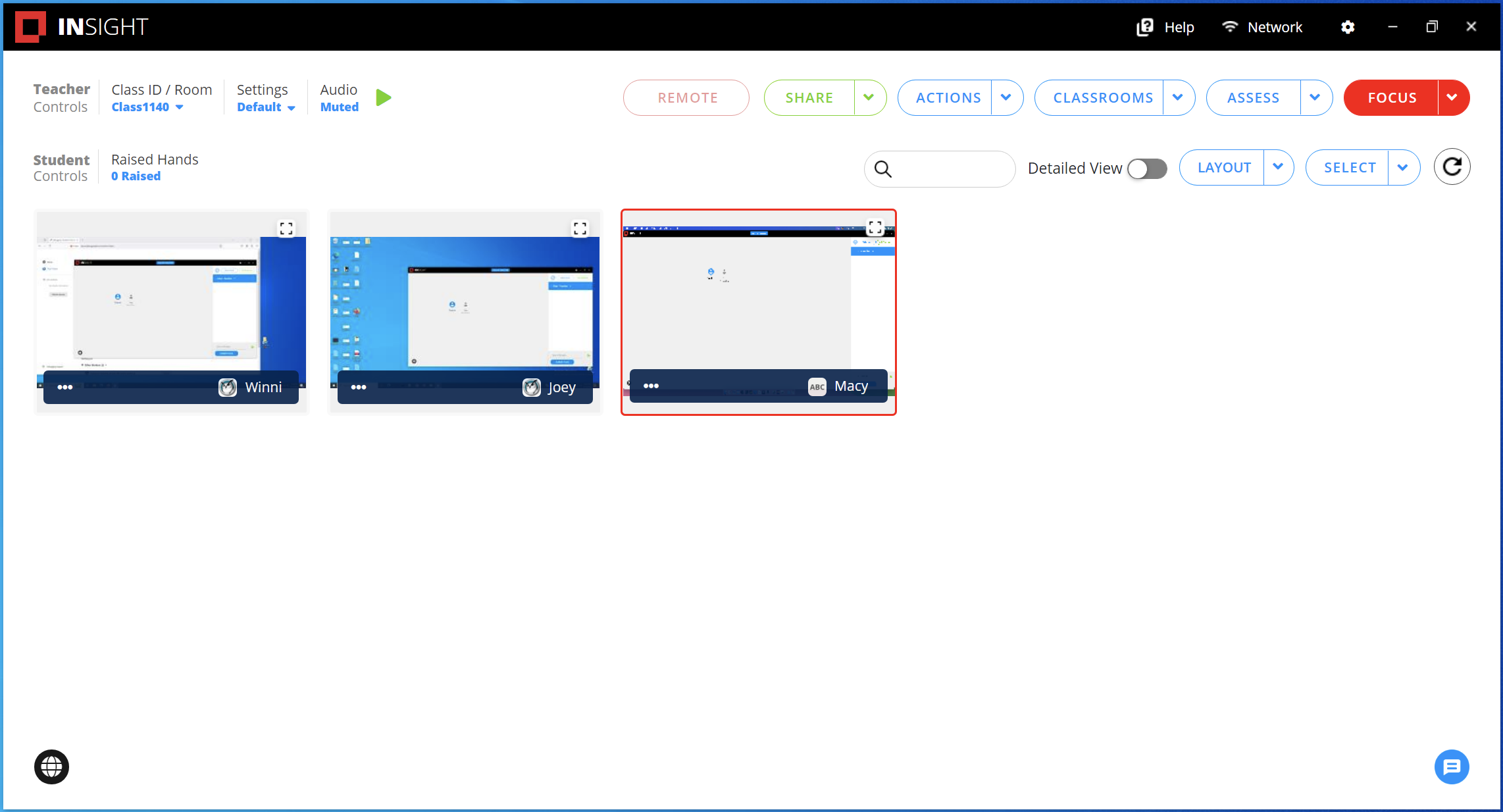1503x812 pixels.
Task: Expand Winni's screen to fullscreen
Action: [x=286, y=228]
